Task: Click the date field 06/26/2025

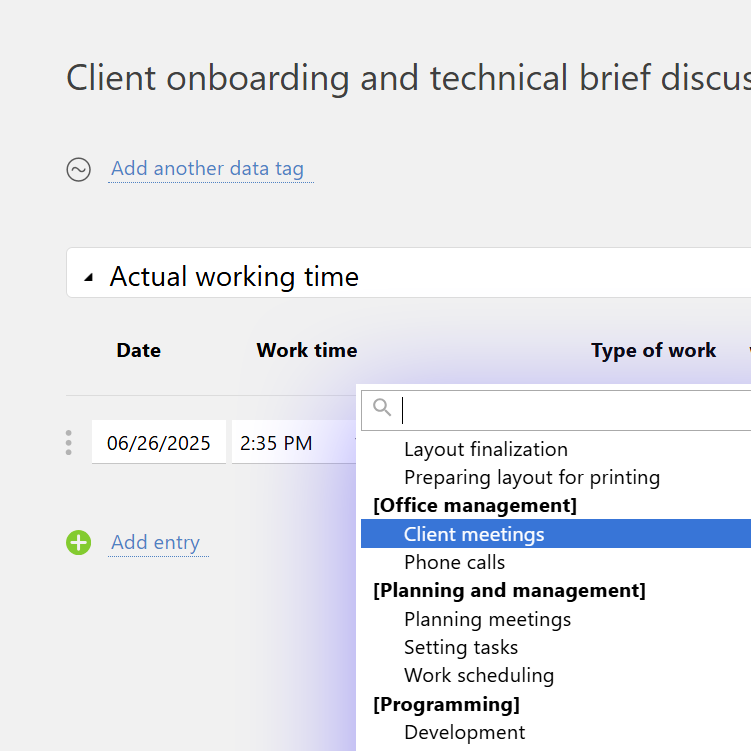Action: click(x=159, y=443)
